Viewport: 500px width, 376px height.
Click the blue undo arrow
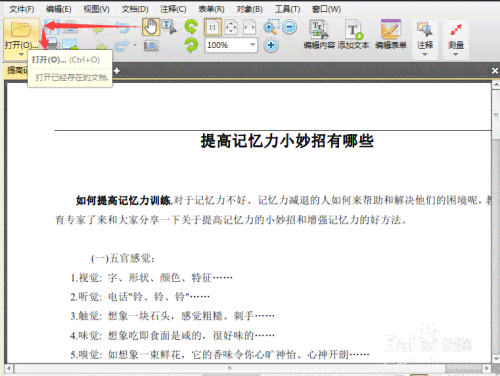[x=122, y=27]
